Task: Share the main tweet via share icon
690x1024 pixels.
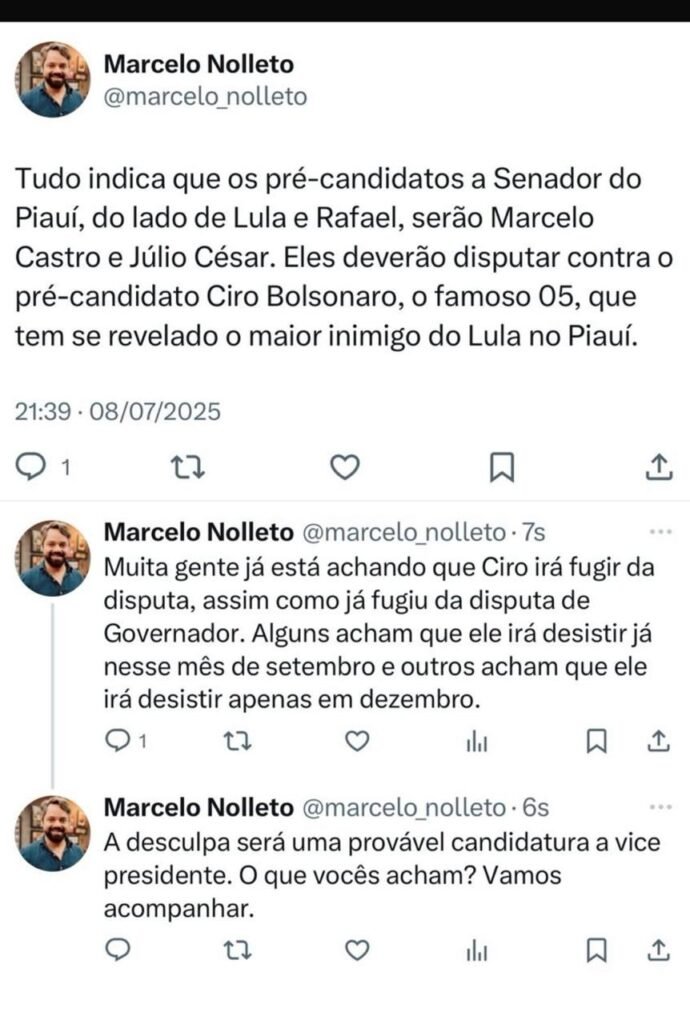Action: (658, 466)
